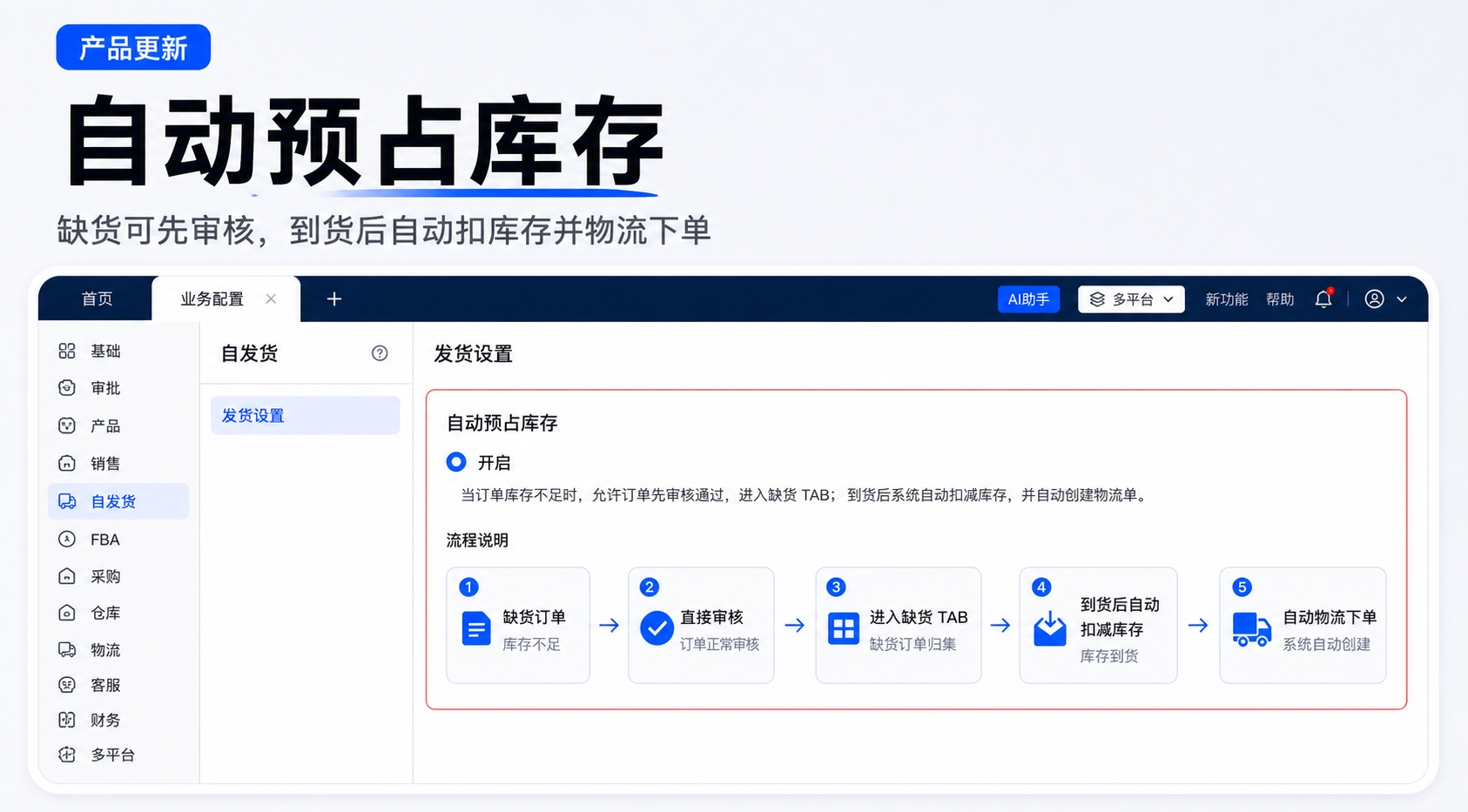The height and width of the screenshot is (812, 1468).
Task: Click the 发货设置 page heading
Action: [x=474, y=353]
